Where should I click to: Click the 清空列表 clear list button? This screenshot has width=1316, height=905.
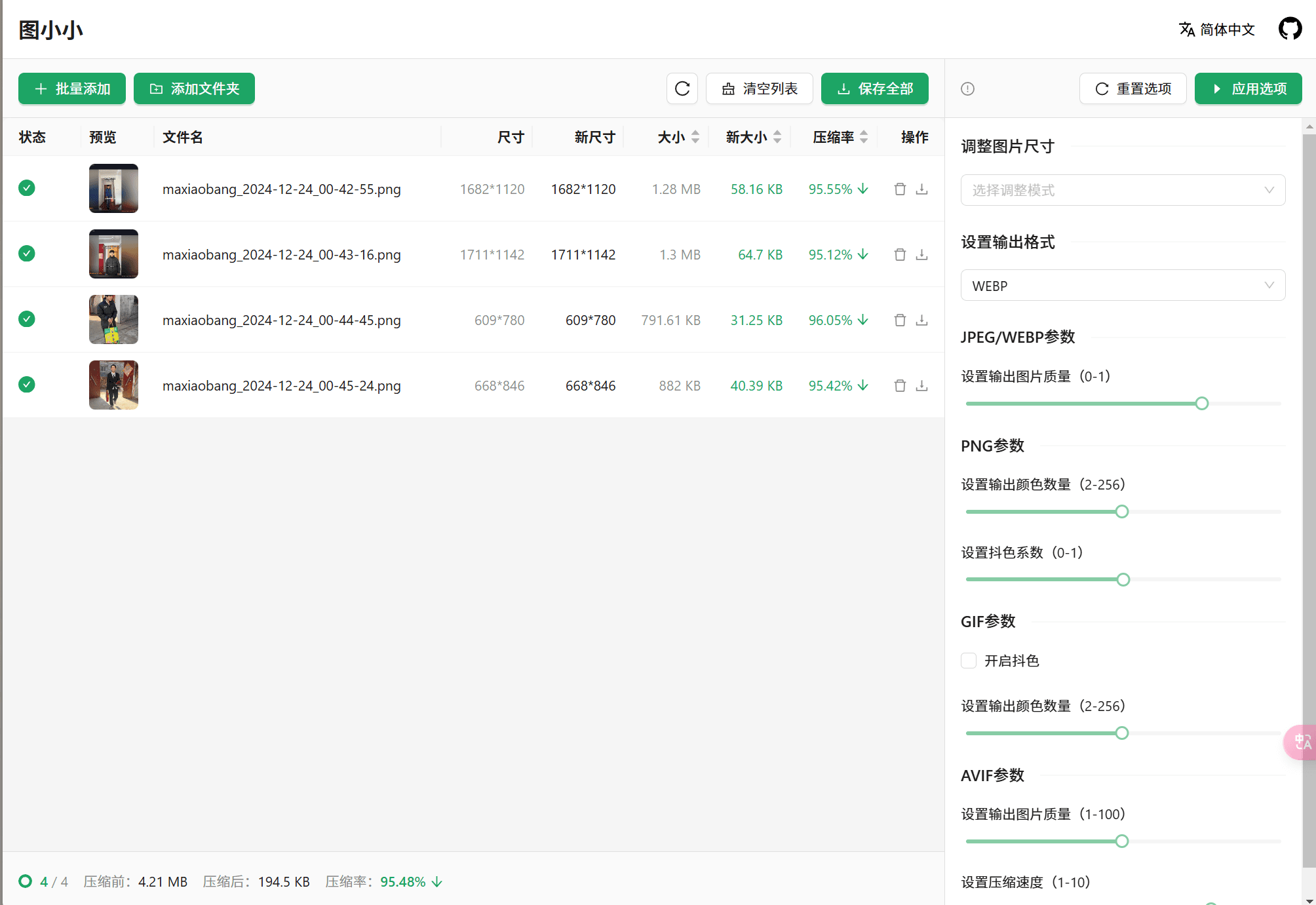pyautogui.click(x=759, y=88)
